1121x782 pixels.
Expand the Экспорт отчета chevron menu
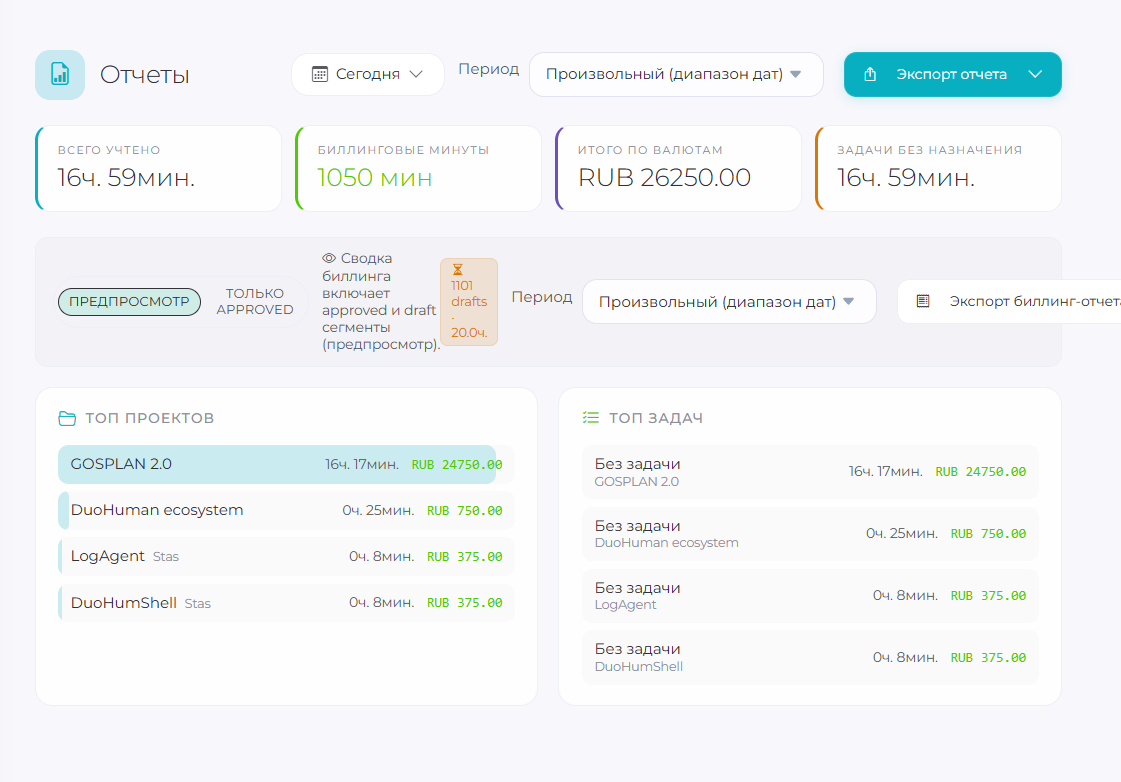pyautogui.click(x=1034, y=74)
